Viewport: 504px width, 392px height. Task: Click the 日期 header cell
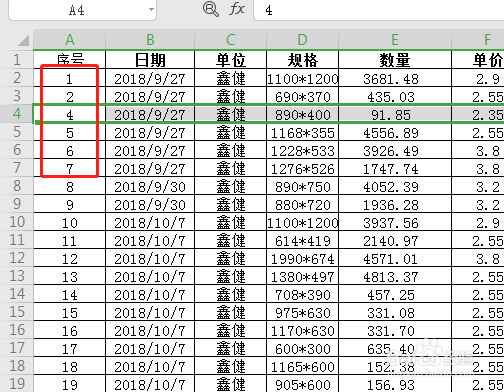tap(150, 60)
